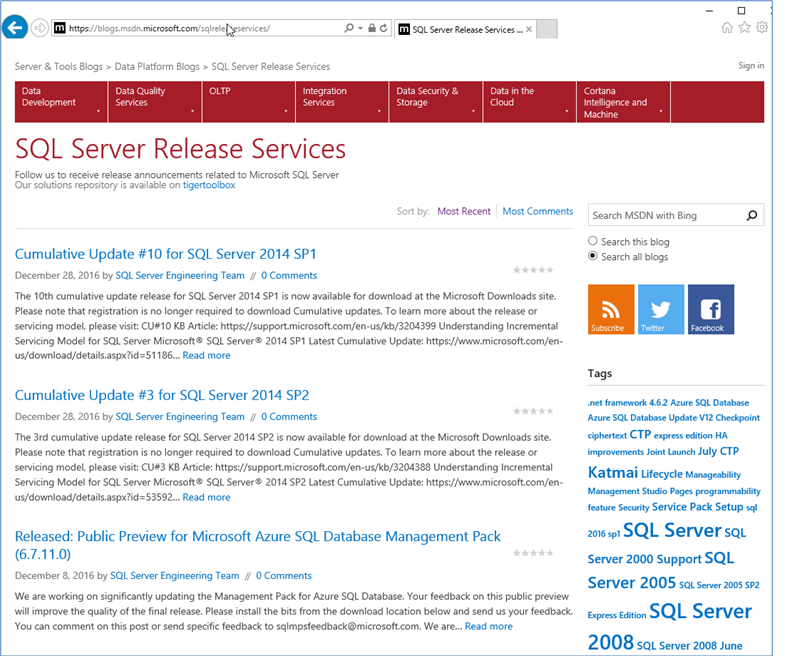The height and width of the screenshot is (657, 800).
Task: Rate the Azure Management Pack post stars
Action: [533, 553]
